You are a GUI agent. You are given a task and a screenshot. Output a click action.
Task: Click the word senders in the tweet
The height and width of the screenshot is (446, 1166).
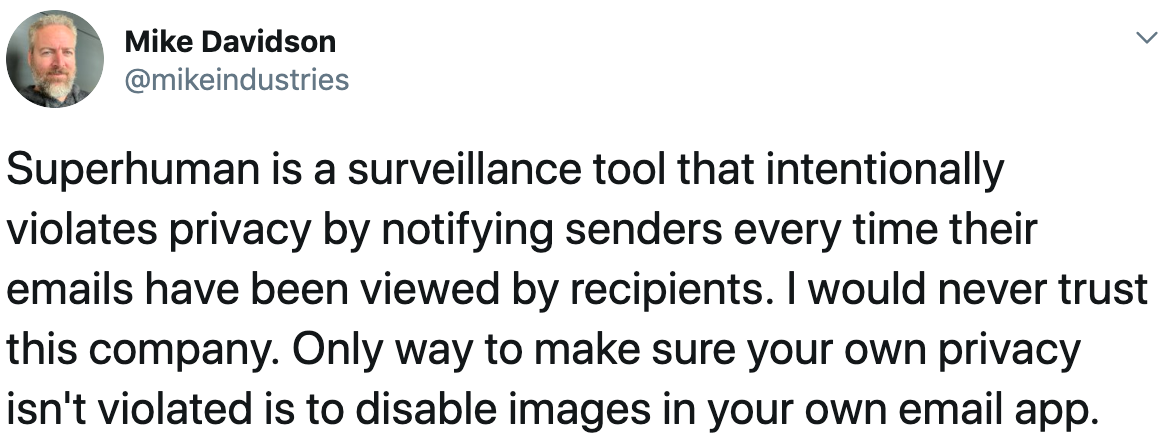(x=643, y=232)
